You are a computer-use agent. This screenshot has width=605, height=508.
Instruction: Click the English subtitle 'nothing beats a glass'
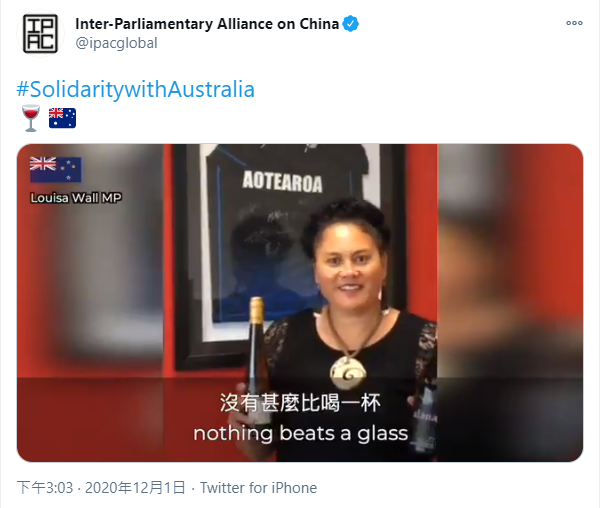point(301,433)
